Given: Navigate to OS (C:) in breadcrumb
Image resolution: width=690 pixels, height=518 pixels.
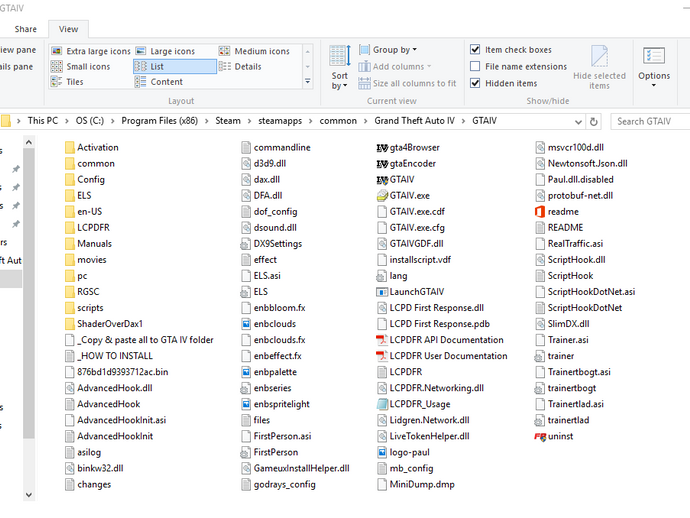Looking at the screenshot, I should (x=90, y=121).
